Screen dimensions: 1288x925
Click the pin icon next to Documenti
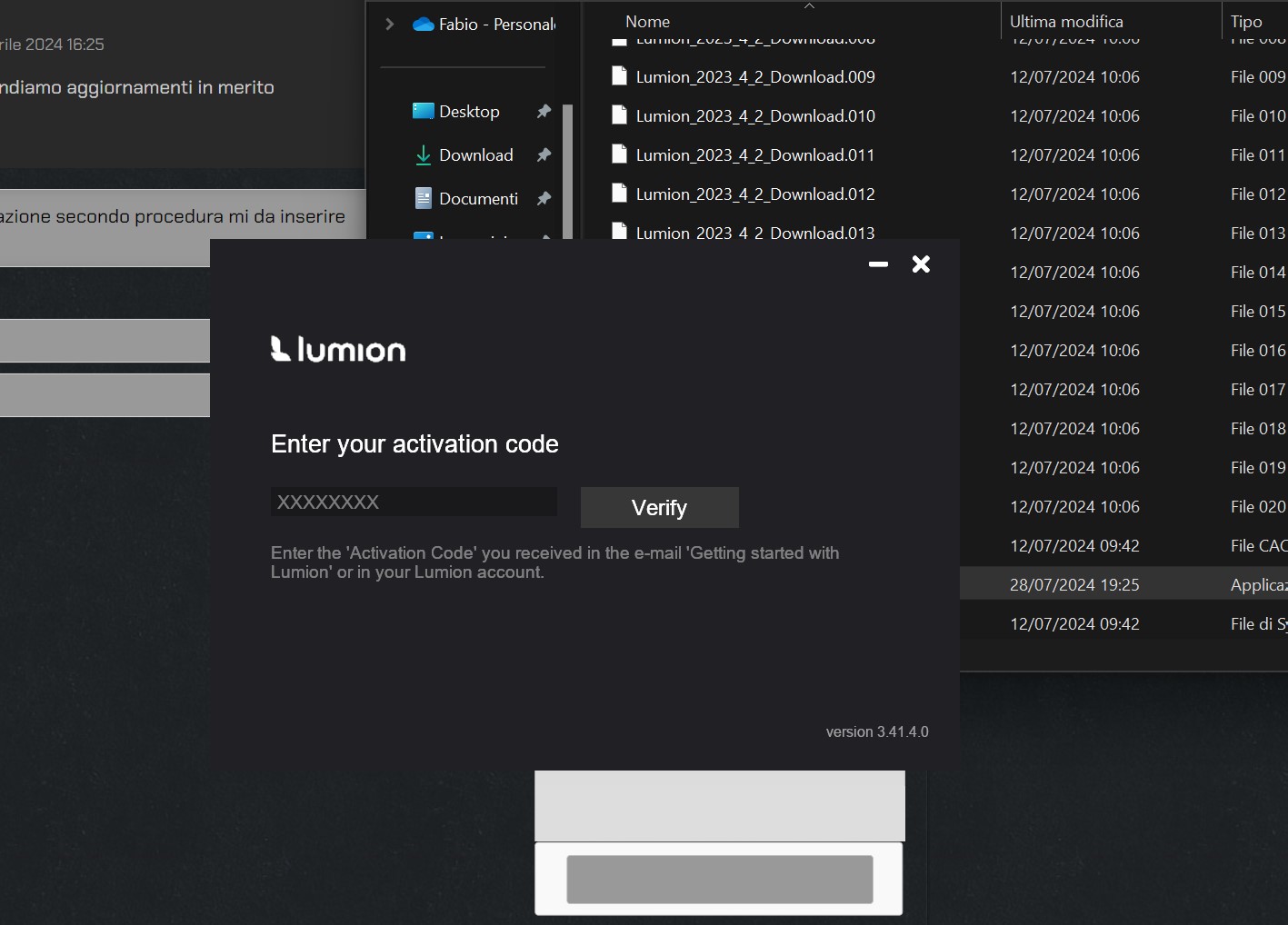(x=544, y=198)
